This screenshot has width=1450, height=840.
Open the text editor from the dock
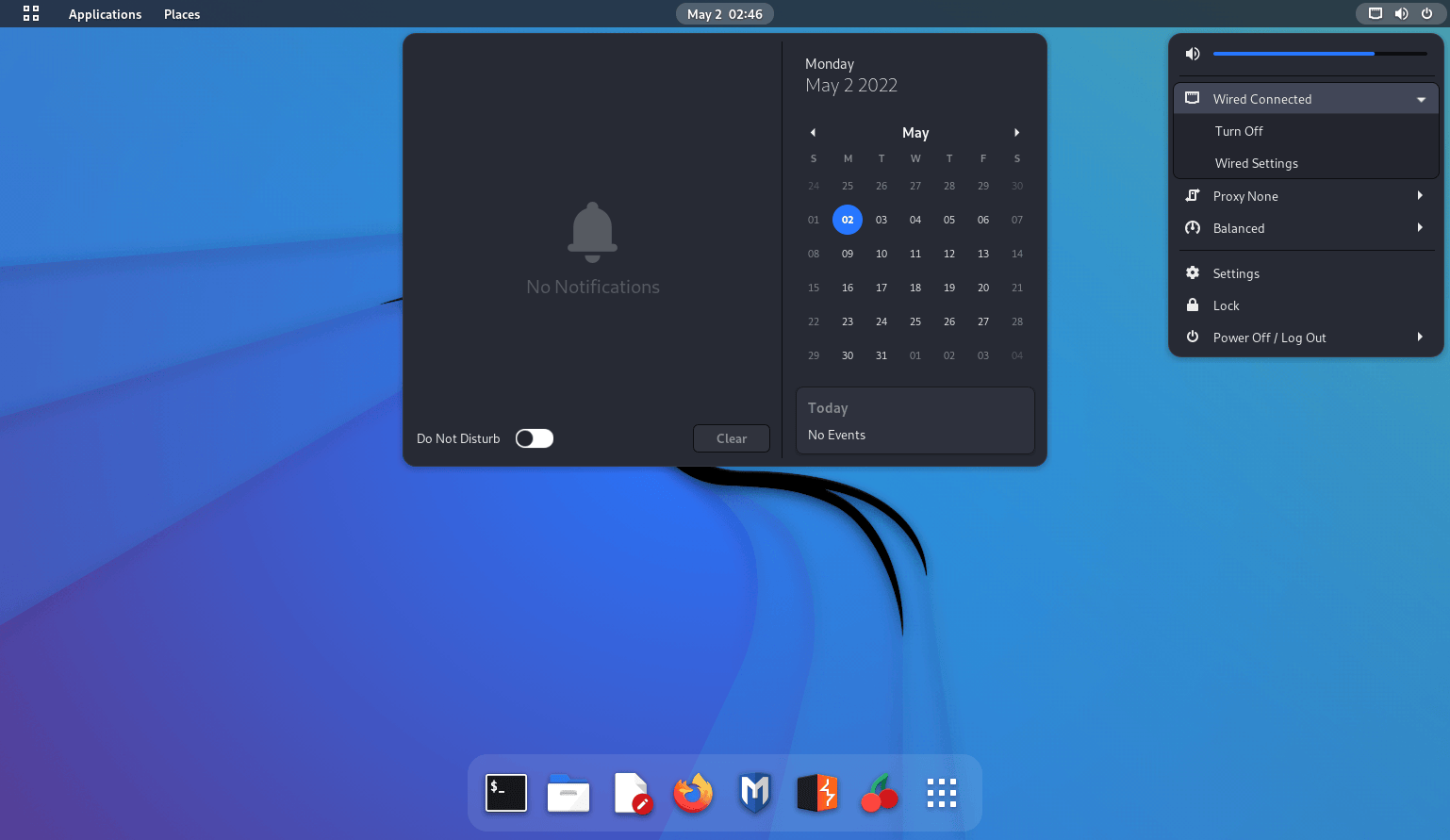[x=631, y=793]
